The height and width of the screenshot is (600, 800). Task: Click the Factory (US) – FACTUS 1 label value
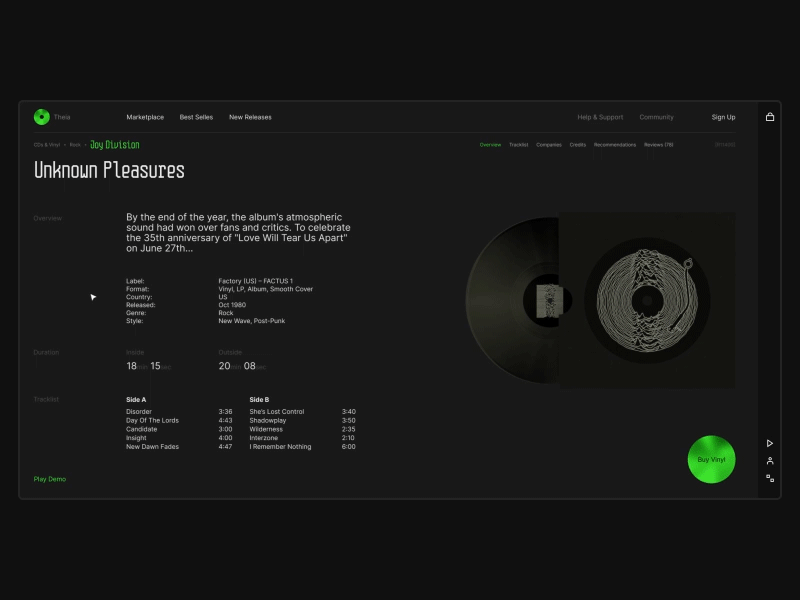point(256,281)
